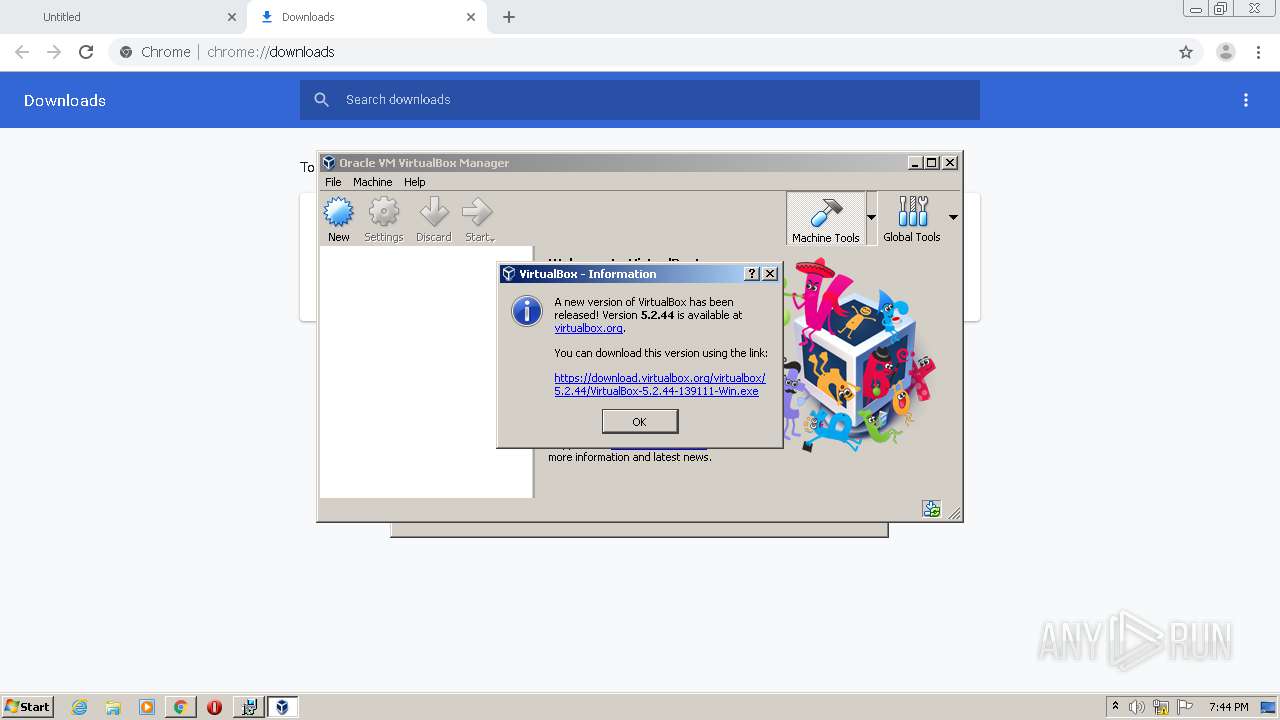Click the Discard toolbar icon
This screenshot has width=1280, height=720.
click(434, 219)
